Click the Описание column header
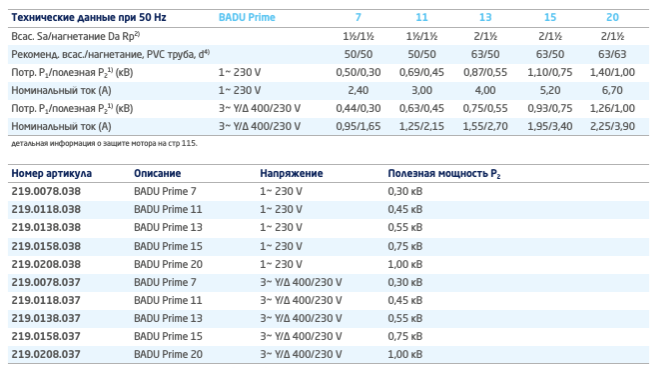 point(157,174)
